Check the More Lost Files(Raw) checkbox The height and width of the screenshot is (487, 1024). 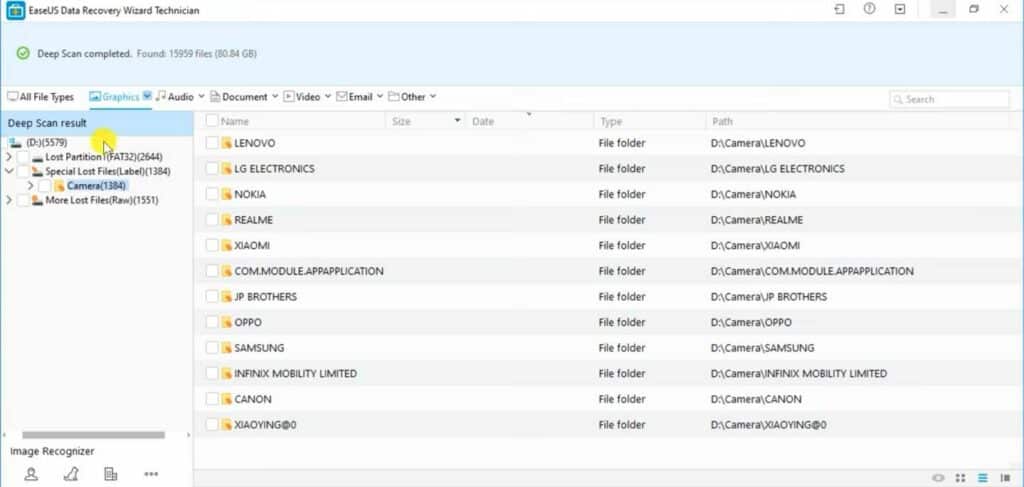pyautogui.click(x=24, y=200)
